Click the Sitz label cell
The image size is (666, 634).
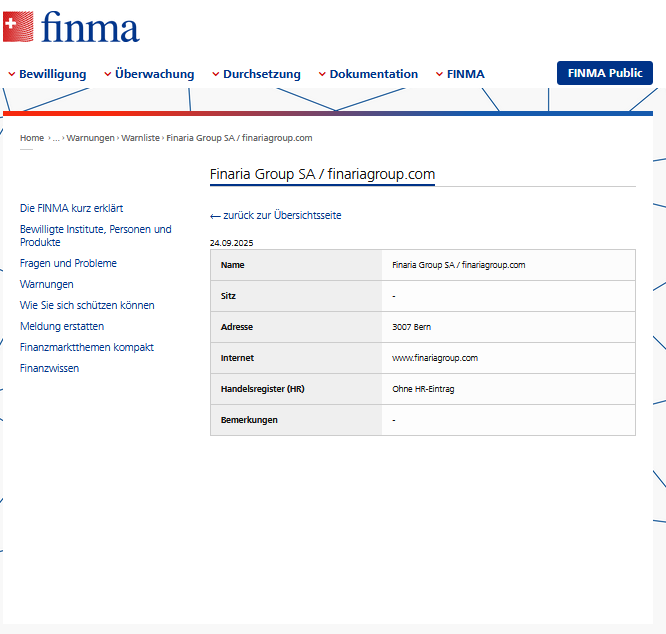point(296,296)
